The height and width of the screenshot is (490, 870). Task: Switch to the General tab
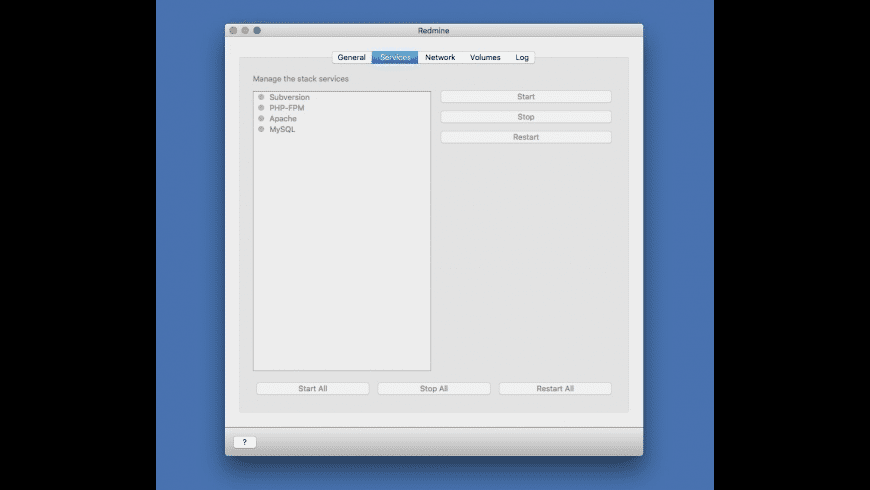(x=351, y=57)
